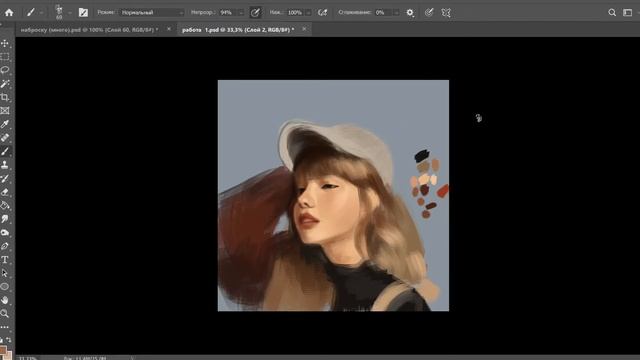Select the Smudge tool
This screenshot has height=360, width=640.
(x=5, y=219)
